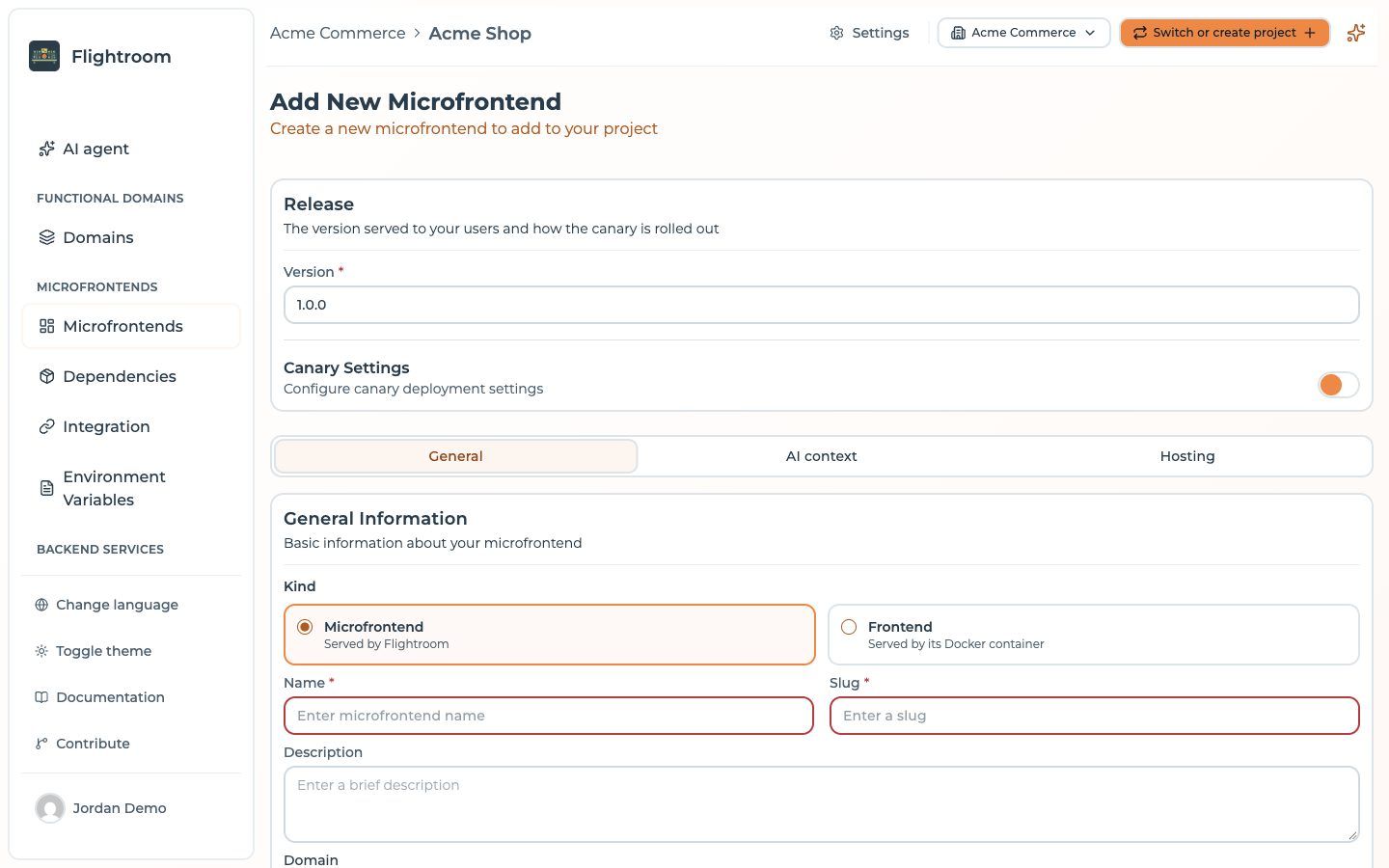
Task: Click the Name input field
Action: (x=549, y=716)
